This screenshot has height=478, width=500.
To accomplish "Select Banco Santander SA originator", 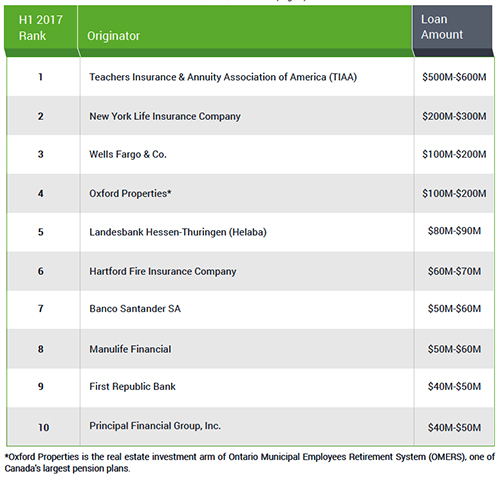I will point(135,308).
